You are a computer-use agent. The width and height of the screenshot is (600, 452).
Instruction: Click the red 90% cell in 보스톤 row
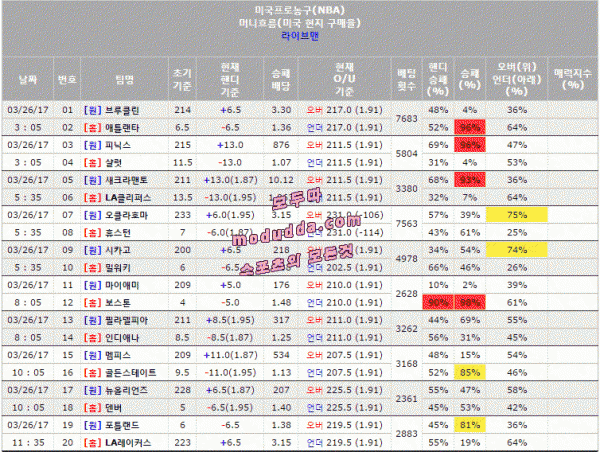[x=438, y=303]
